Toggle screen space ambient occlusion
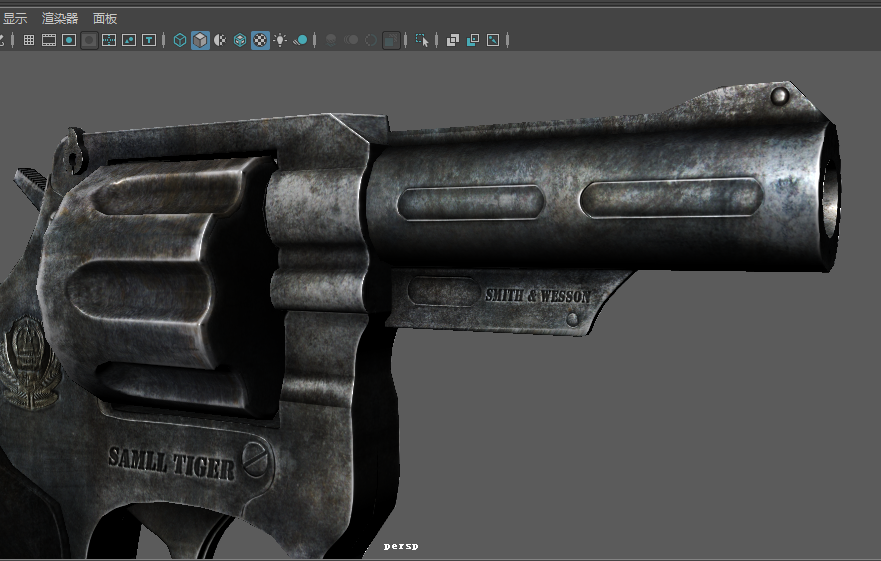 pos(331,40)
